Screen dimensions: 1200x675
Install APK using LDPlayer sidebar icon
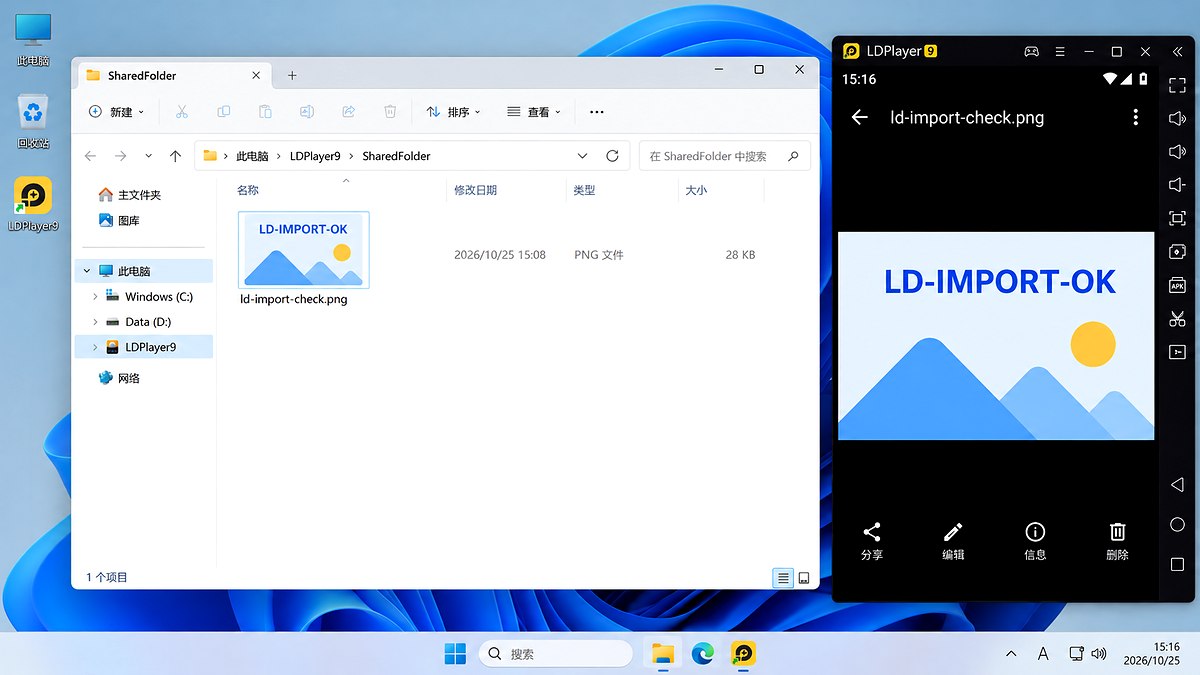[1177, 286]
